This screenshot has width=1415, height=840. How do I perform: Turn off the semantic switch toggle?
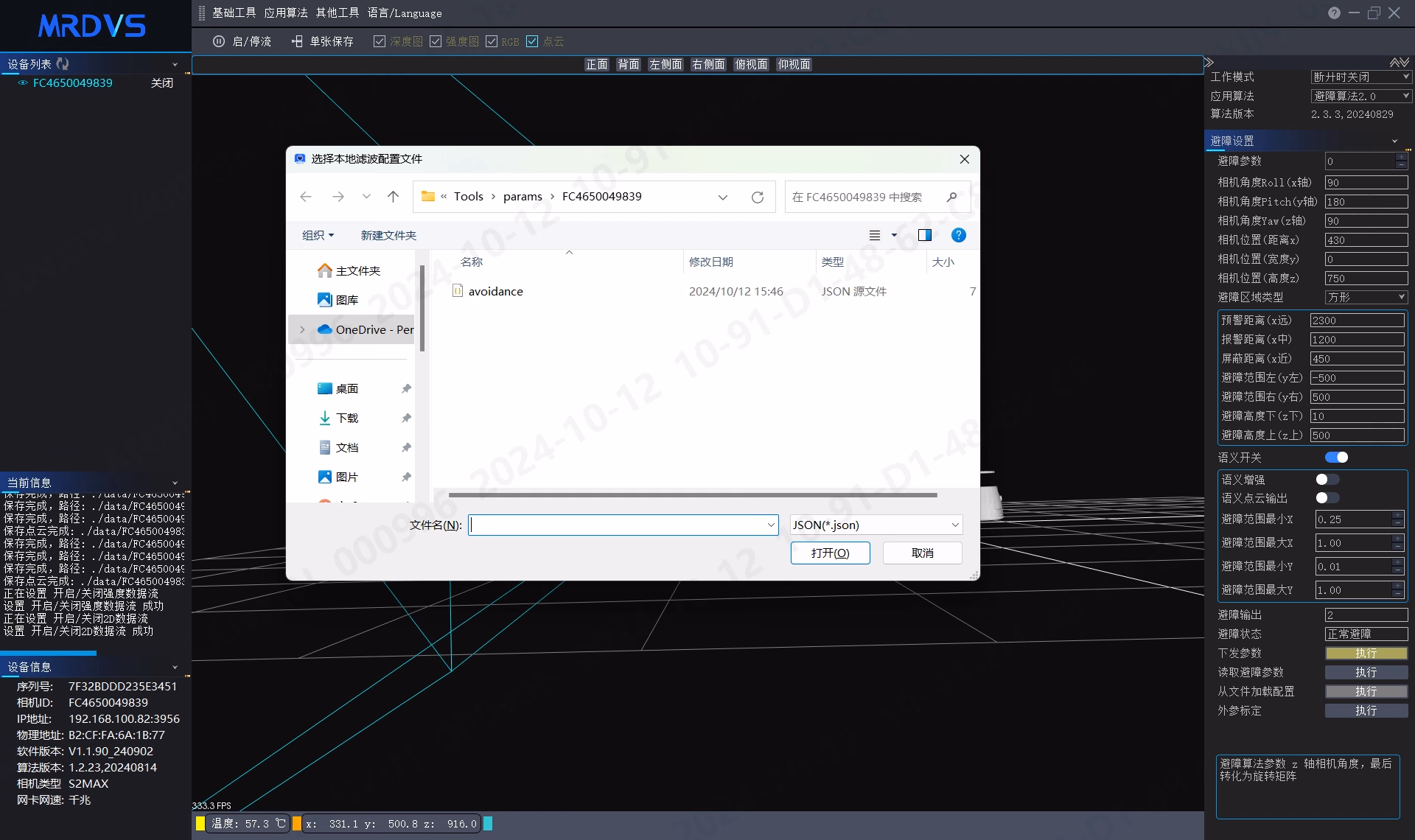1336,458
